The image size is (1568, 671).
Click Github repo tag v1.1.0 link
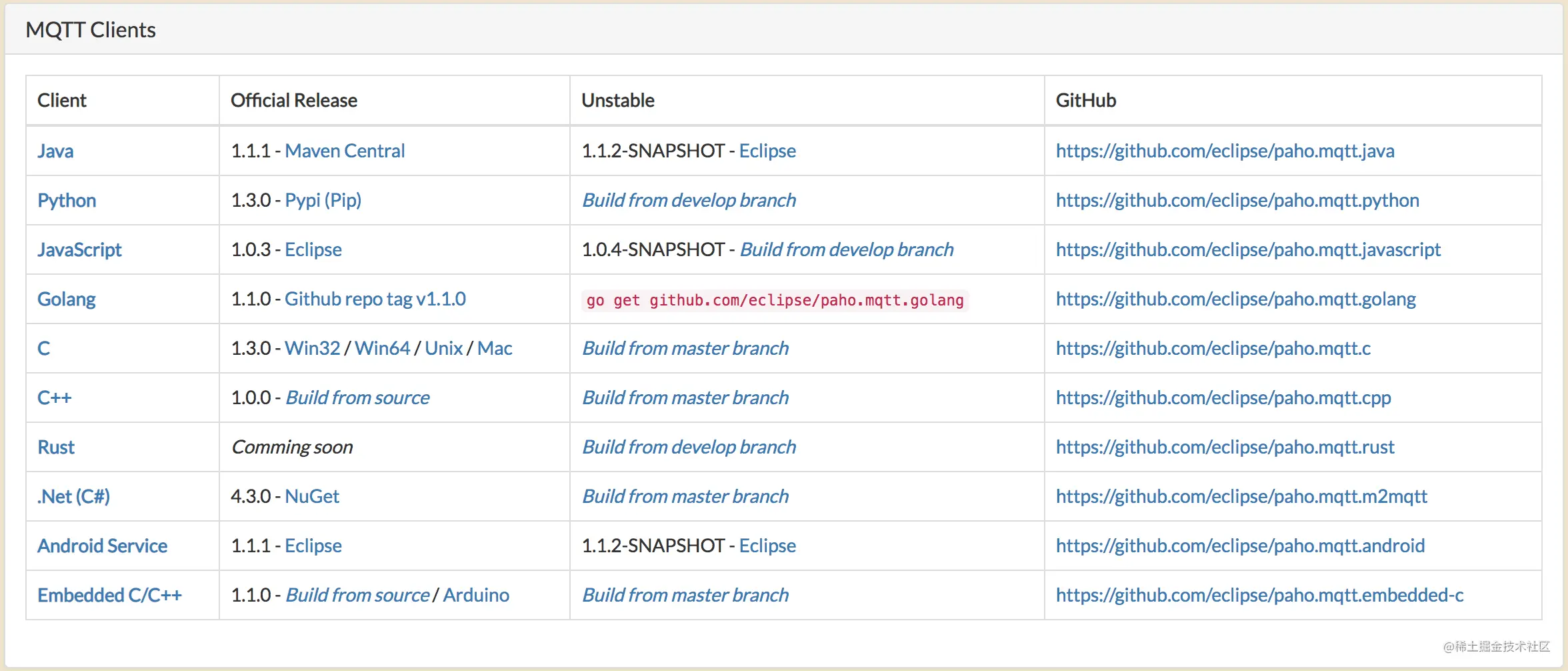click(x=375, y=299)
